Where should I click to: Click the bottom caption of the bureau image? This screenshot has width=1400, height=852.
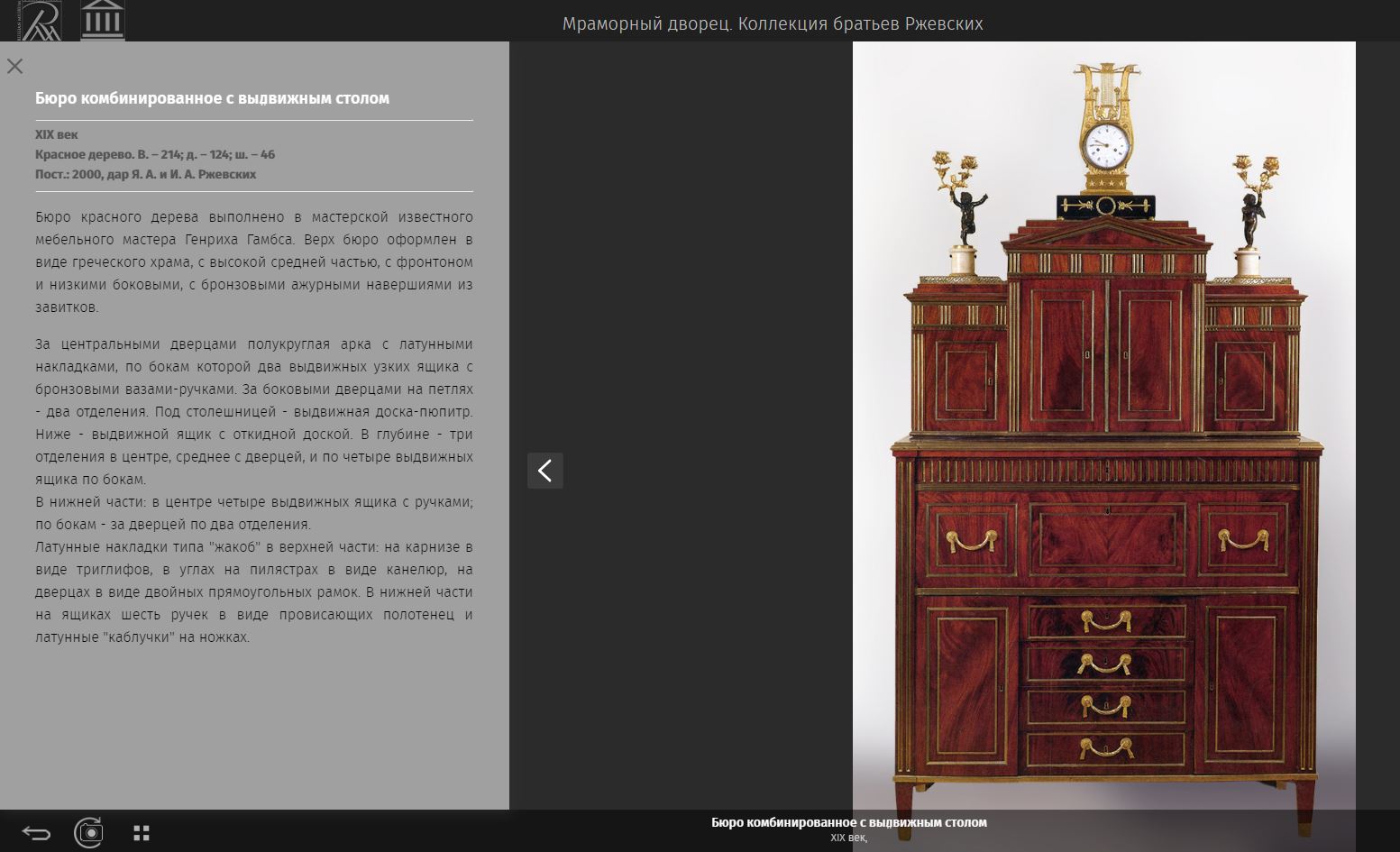click(x=848, y=822)
